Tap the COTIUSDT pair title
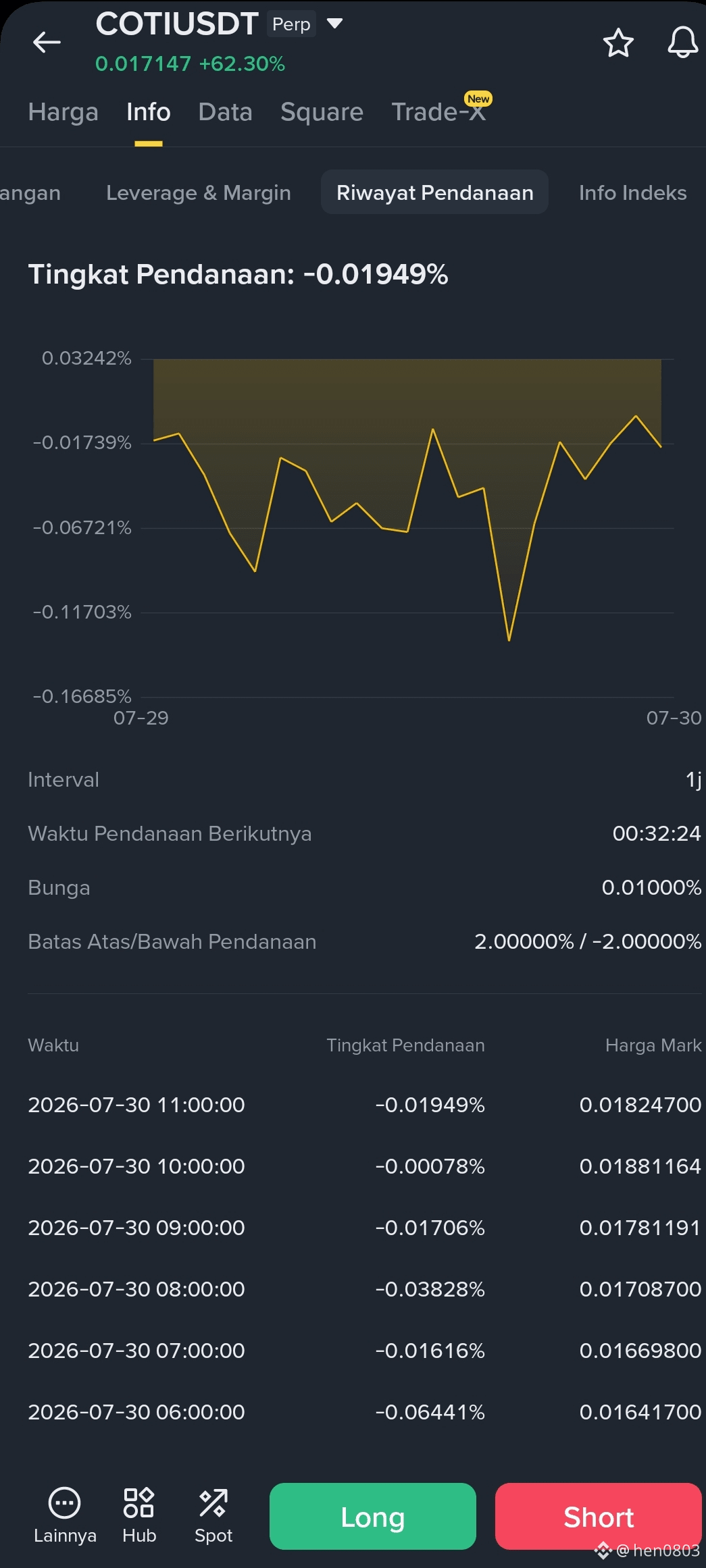 177,24
